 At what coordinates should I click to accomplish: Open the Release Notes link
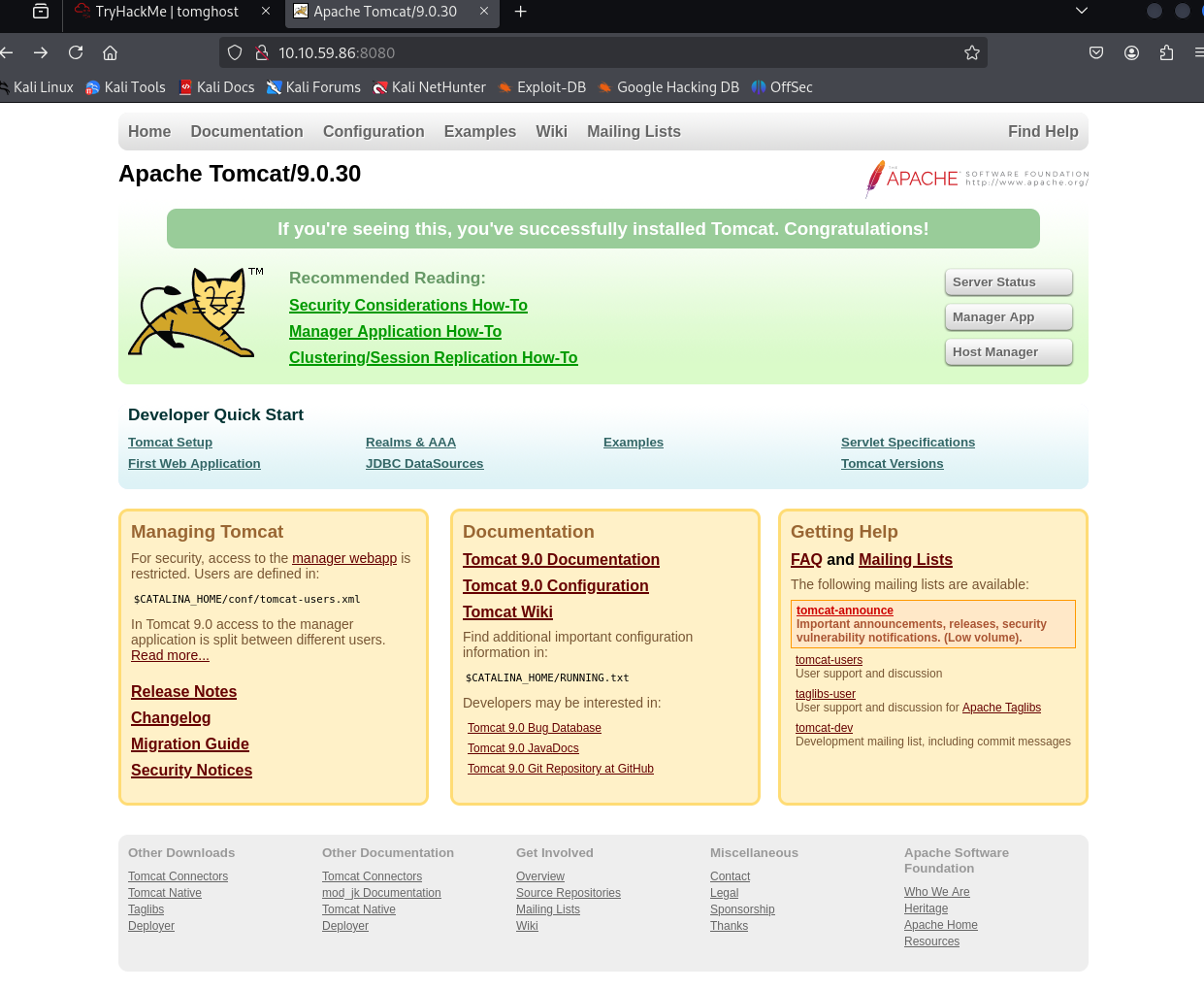[x=183, y=691]
